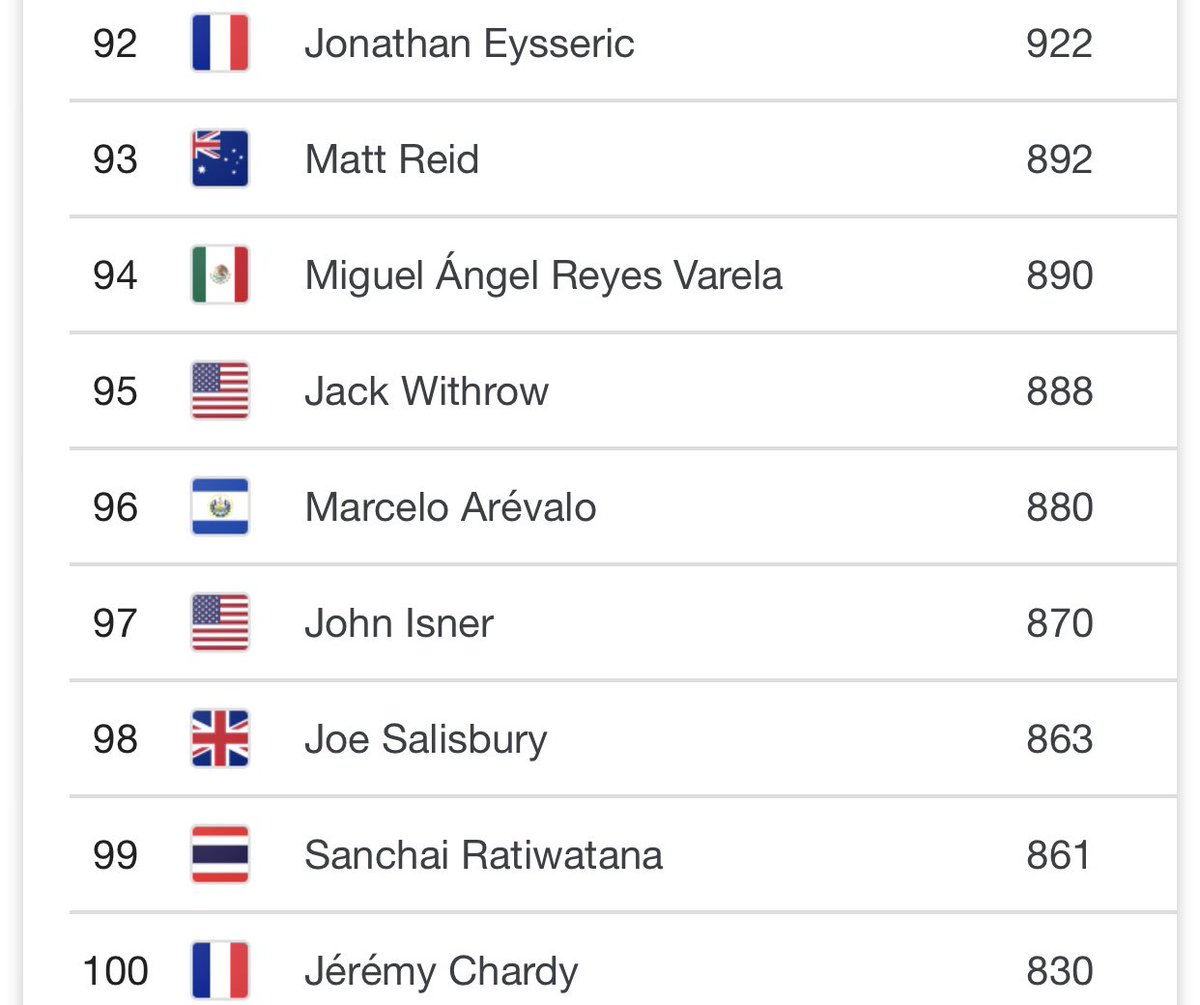1200x1005 pixels.
Task: Click rank number 96
Action: 115,507
